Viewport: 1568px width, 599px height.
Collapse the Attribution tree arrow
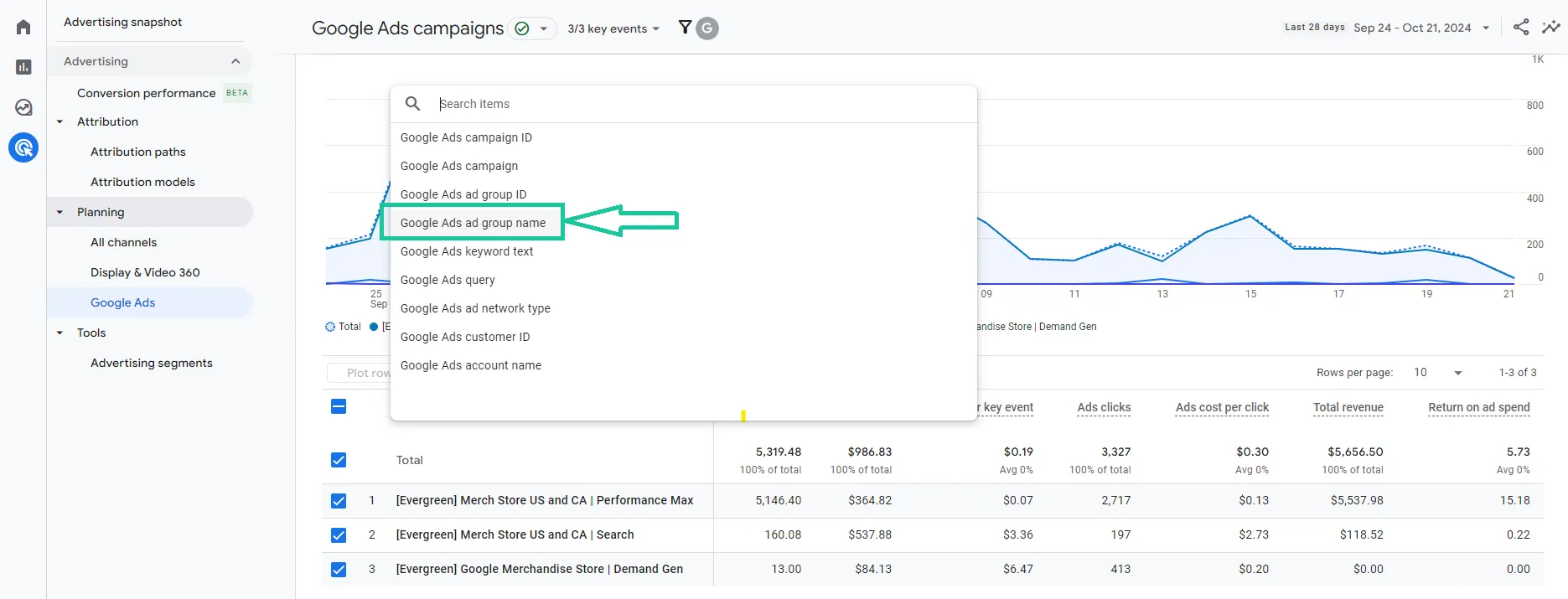click(60, 121)
